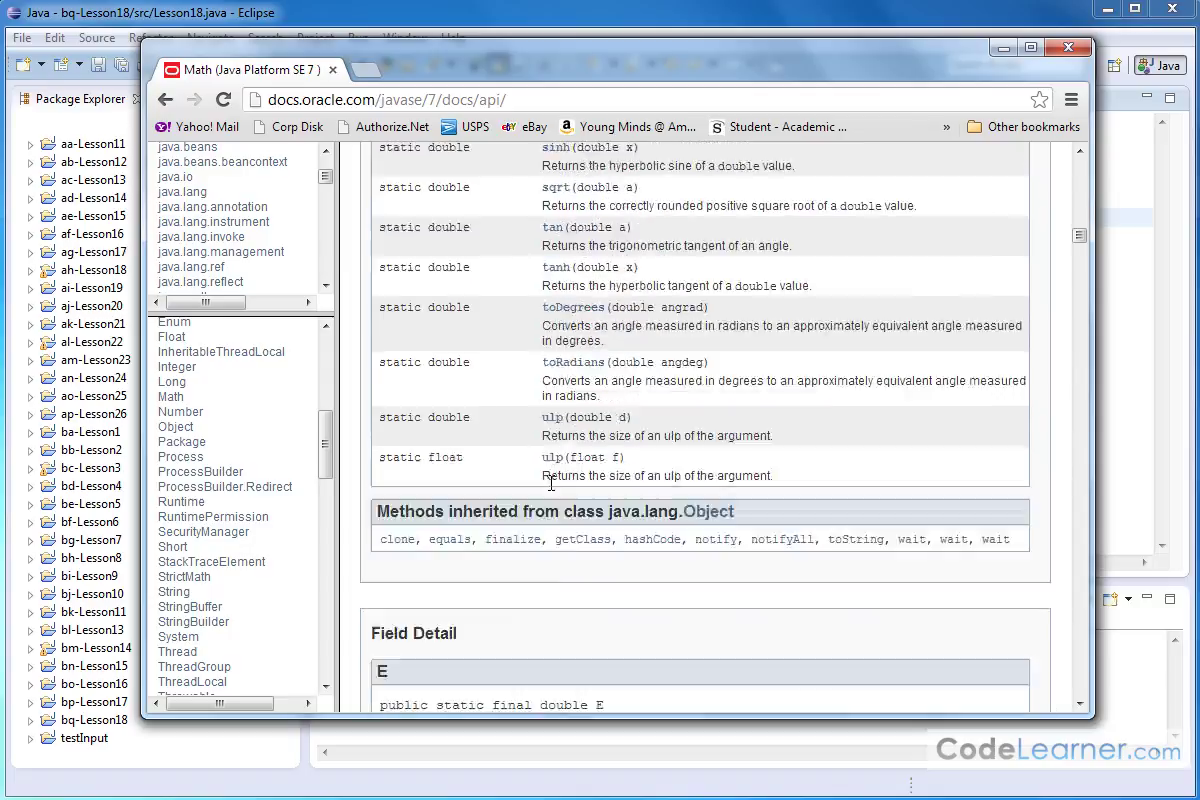The width and height of the screenshot is (1200, 800).
Task: Open the toDegrees method link
Action: pos(573,307)
